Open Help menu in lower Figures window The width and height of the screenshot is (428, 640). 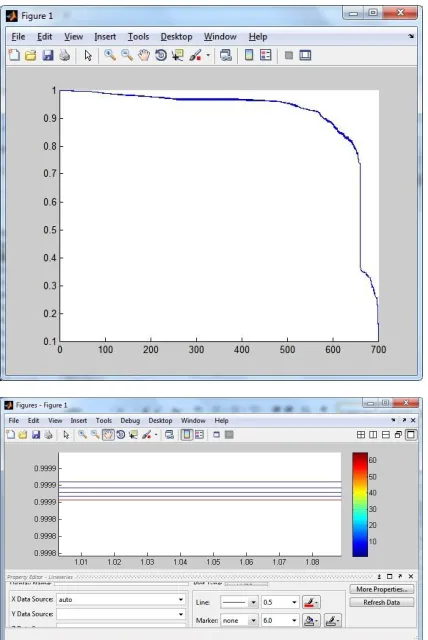[x=221, y=420]
